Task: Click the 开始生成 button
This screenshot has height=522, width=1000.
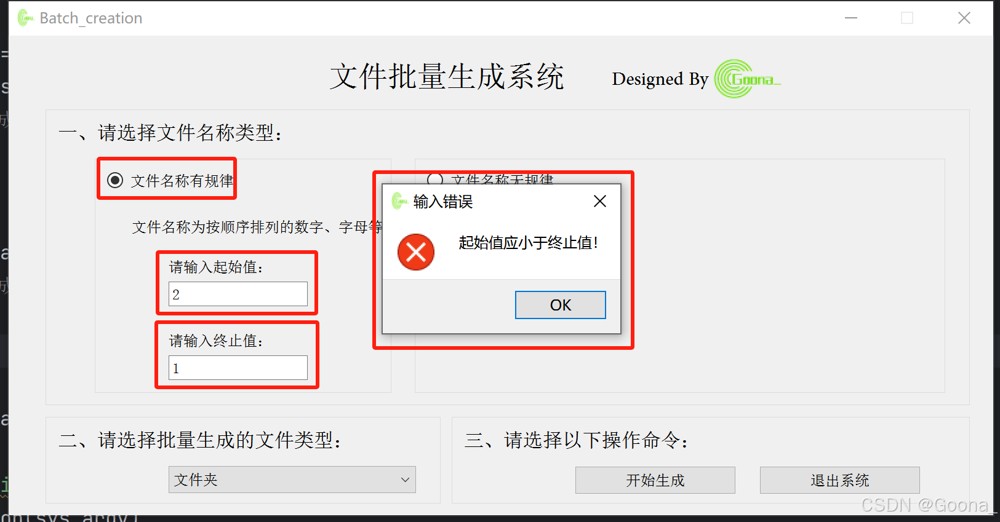Action: [x=655, y=480]
